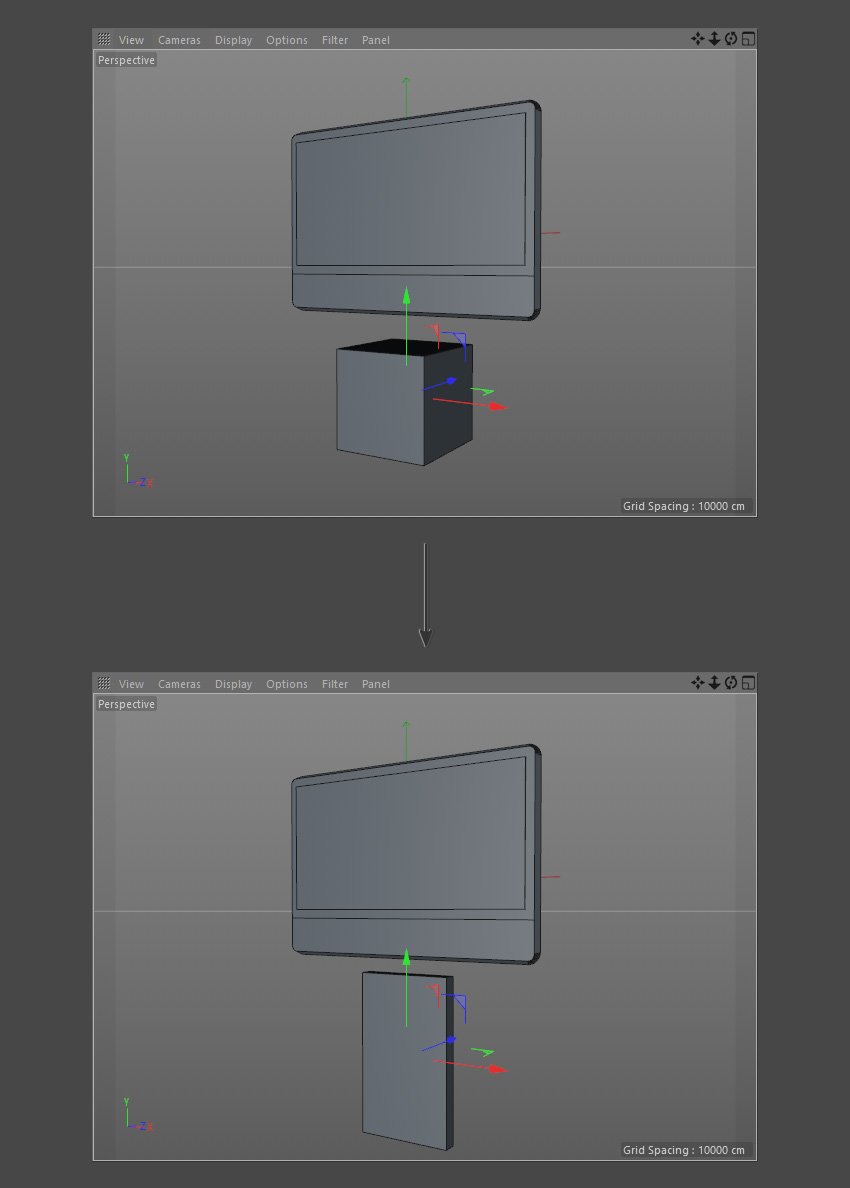This screenshot has width=850, height=1188.
Task: Select the camera pan icon in the top viewport
Action: 697,40
